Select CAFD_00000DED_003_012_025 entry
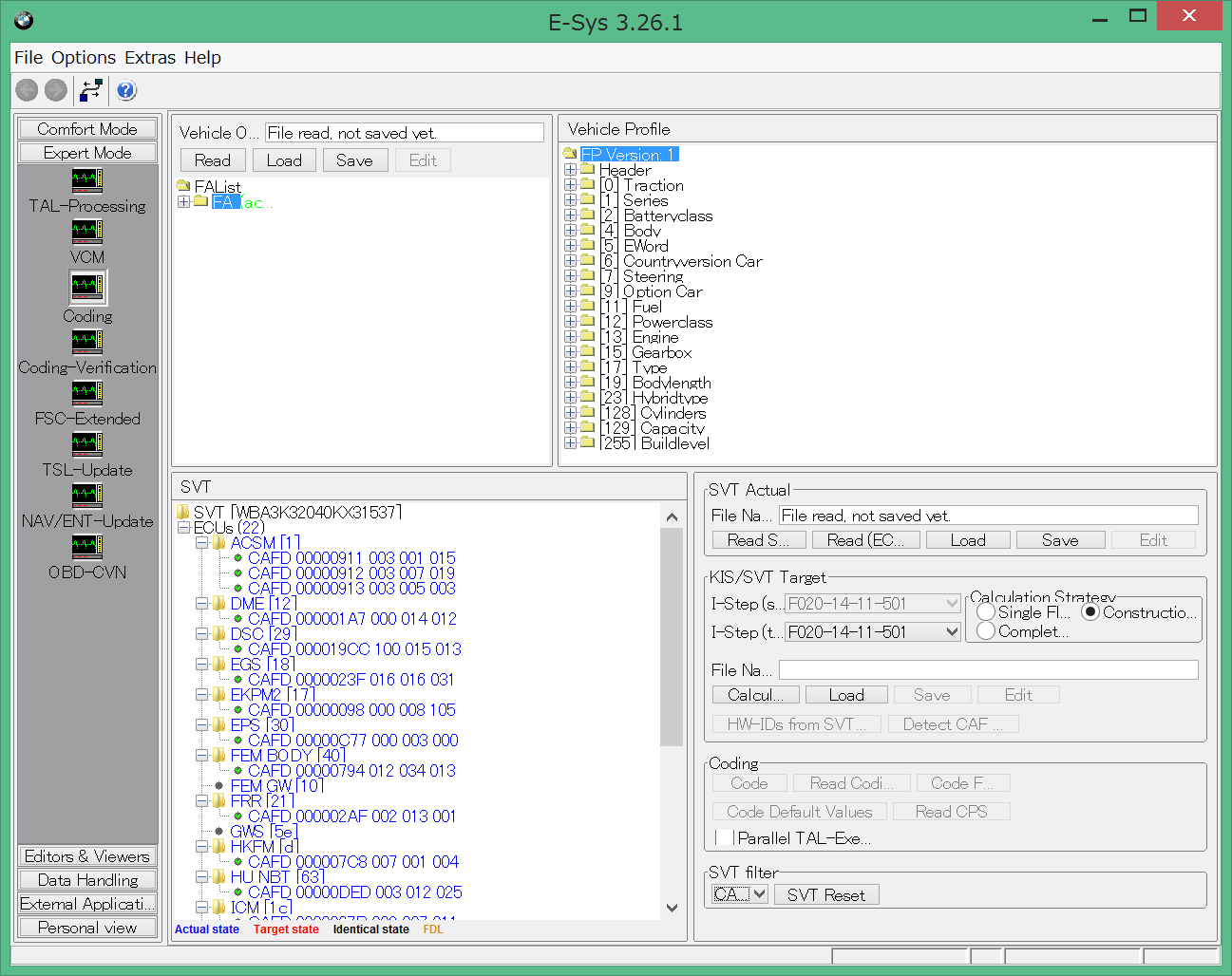1232x976 pixels. pos(355,892)
